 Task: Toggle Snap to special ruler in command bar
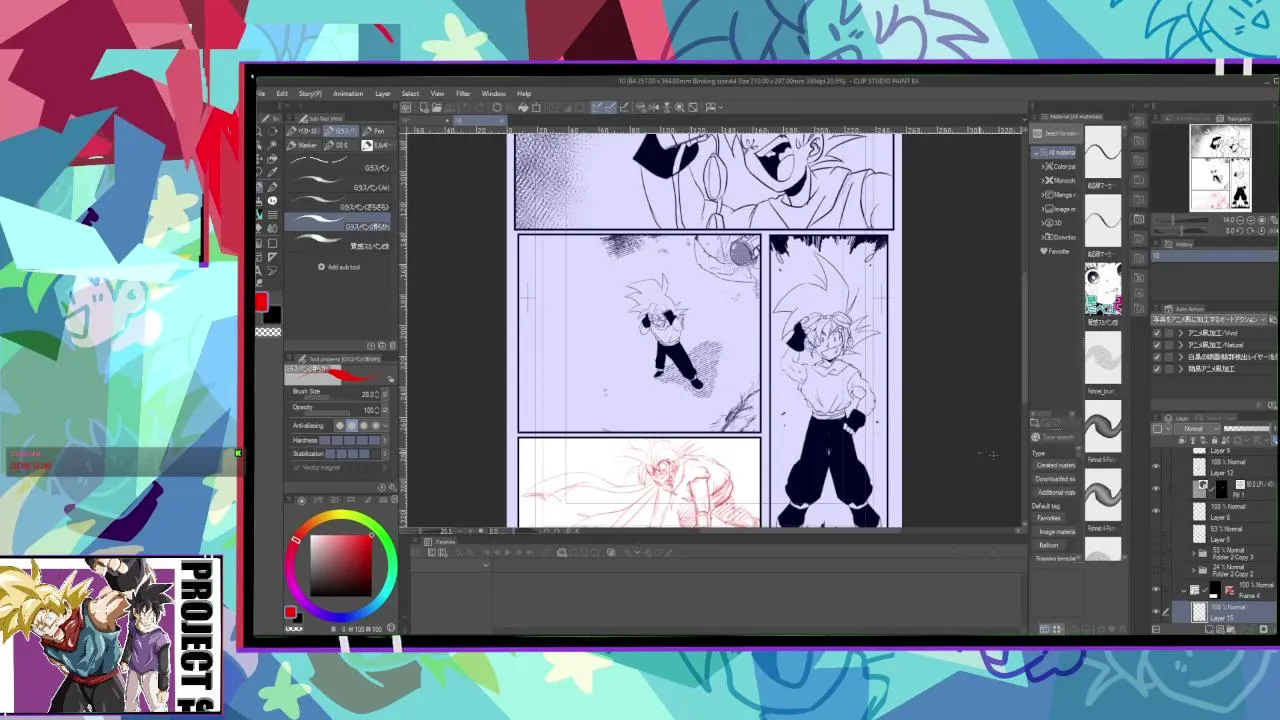coord(611,107)
